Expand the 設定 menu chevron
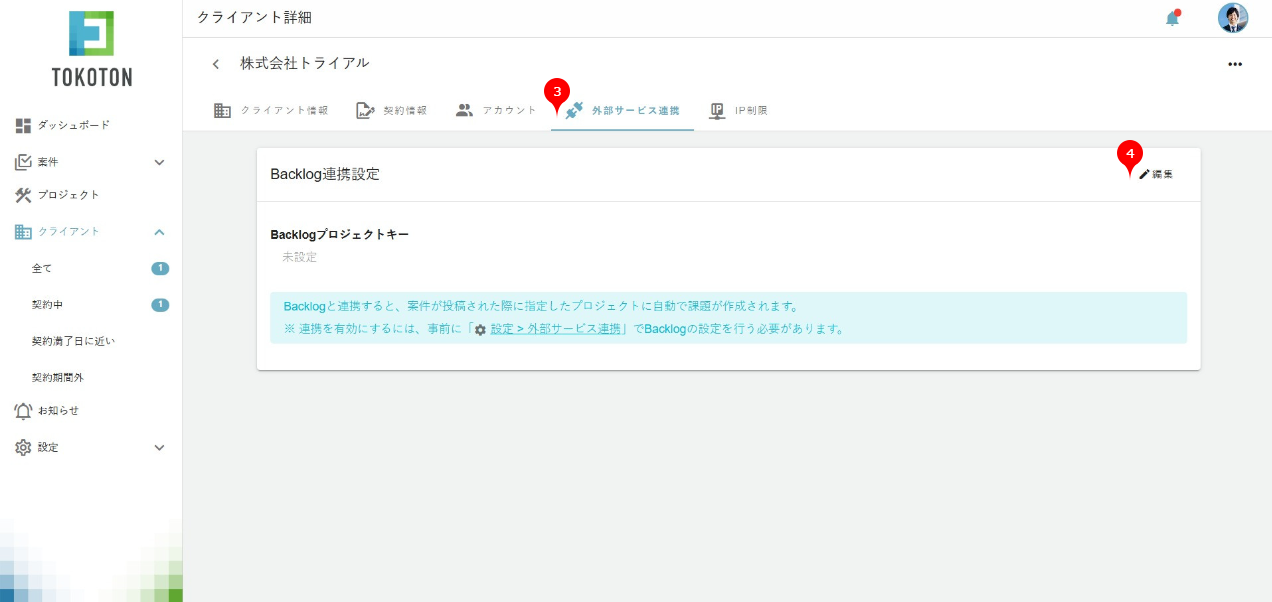Viewport: 1272px width, 602px height. 159,447
